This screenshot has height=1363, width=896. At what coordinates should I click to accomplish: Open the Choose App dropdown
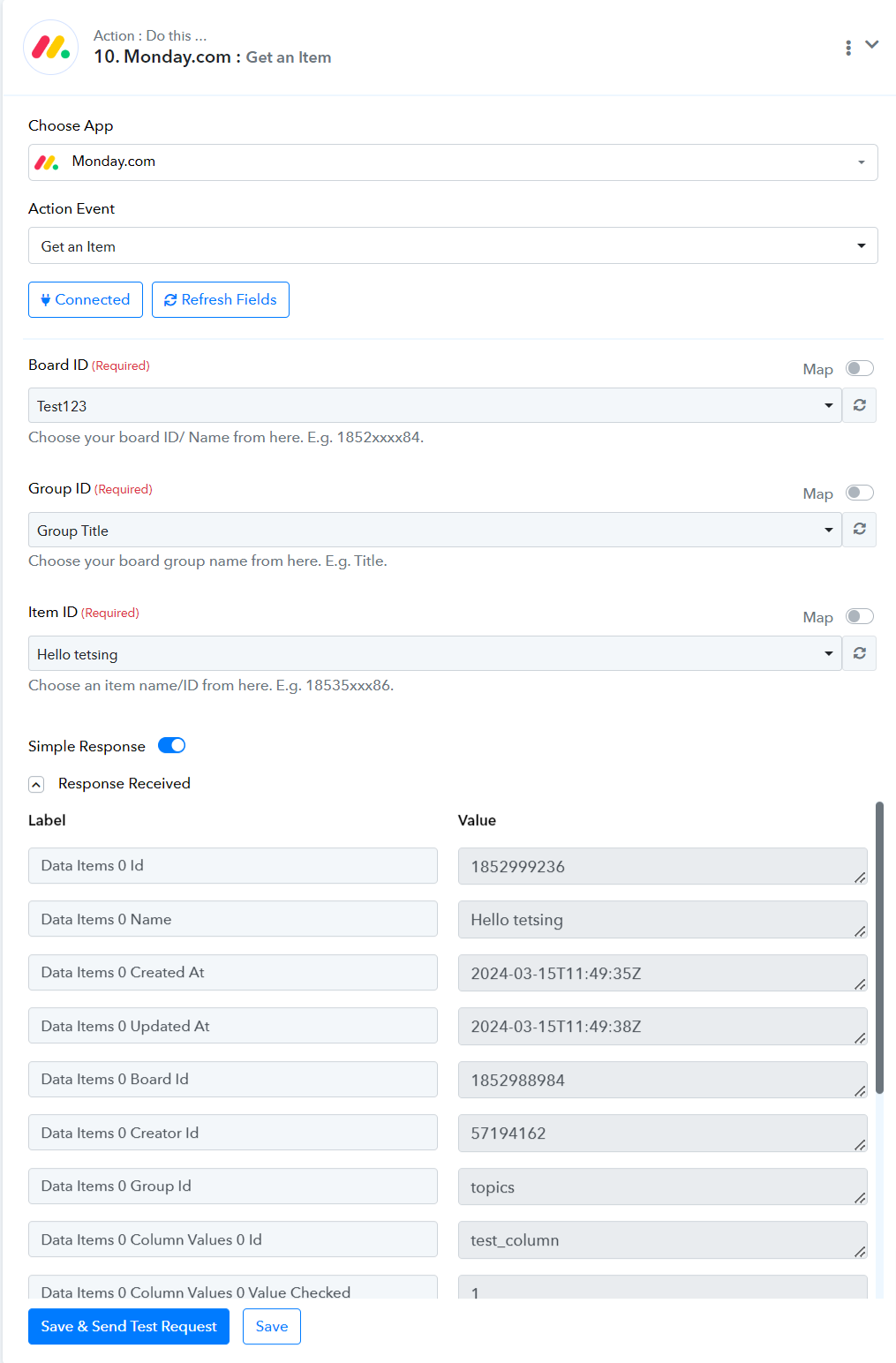click(453, 162)
